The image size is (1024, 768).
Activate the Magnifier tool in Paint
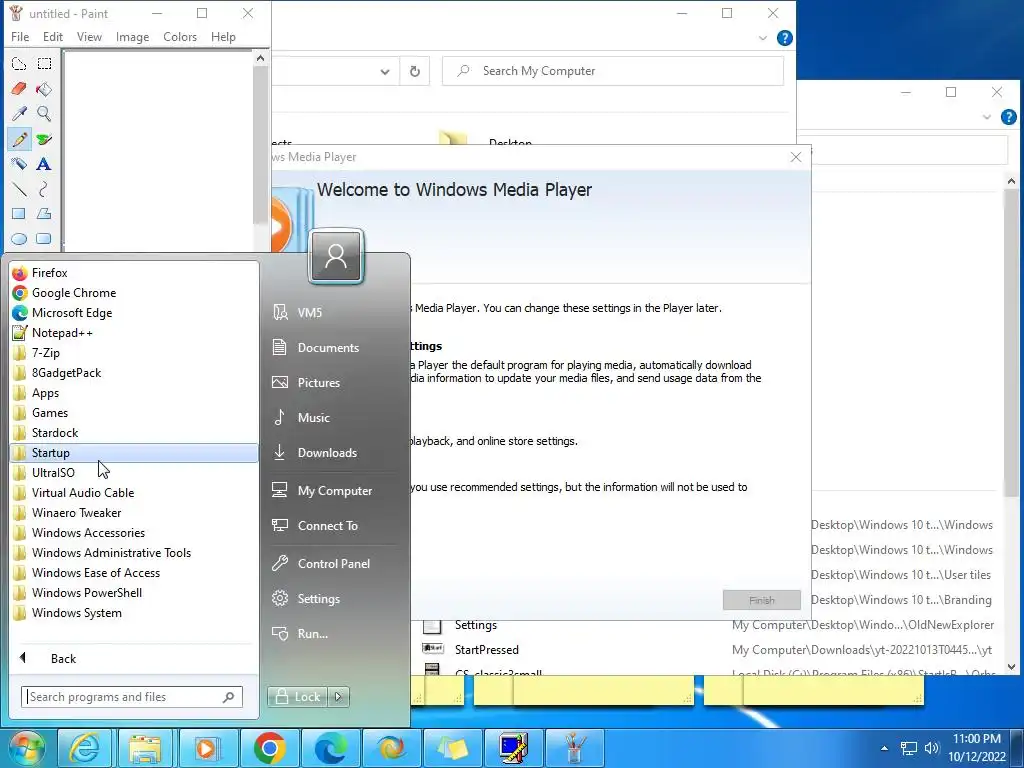click(44, 114)
